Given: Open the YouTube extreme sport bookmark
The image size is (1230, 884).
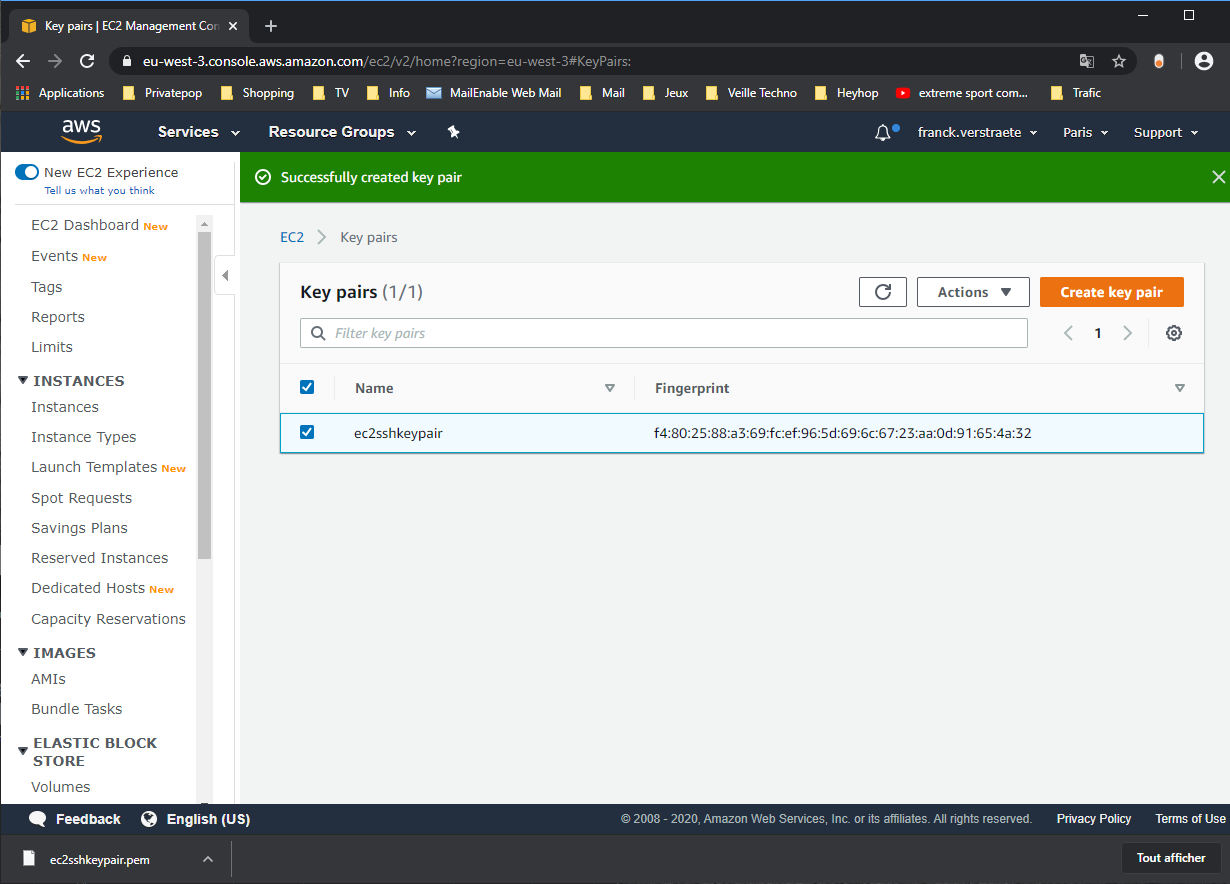Looking at the screenshot, I should coord(962,93).
